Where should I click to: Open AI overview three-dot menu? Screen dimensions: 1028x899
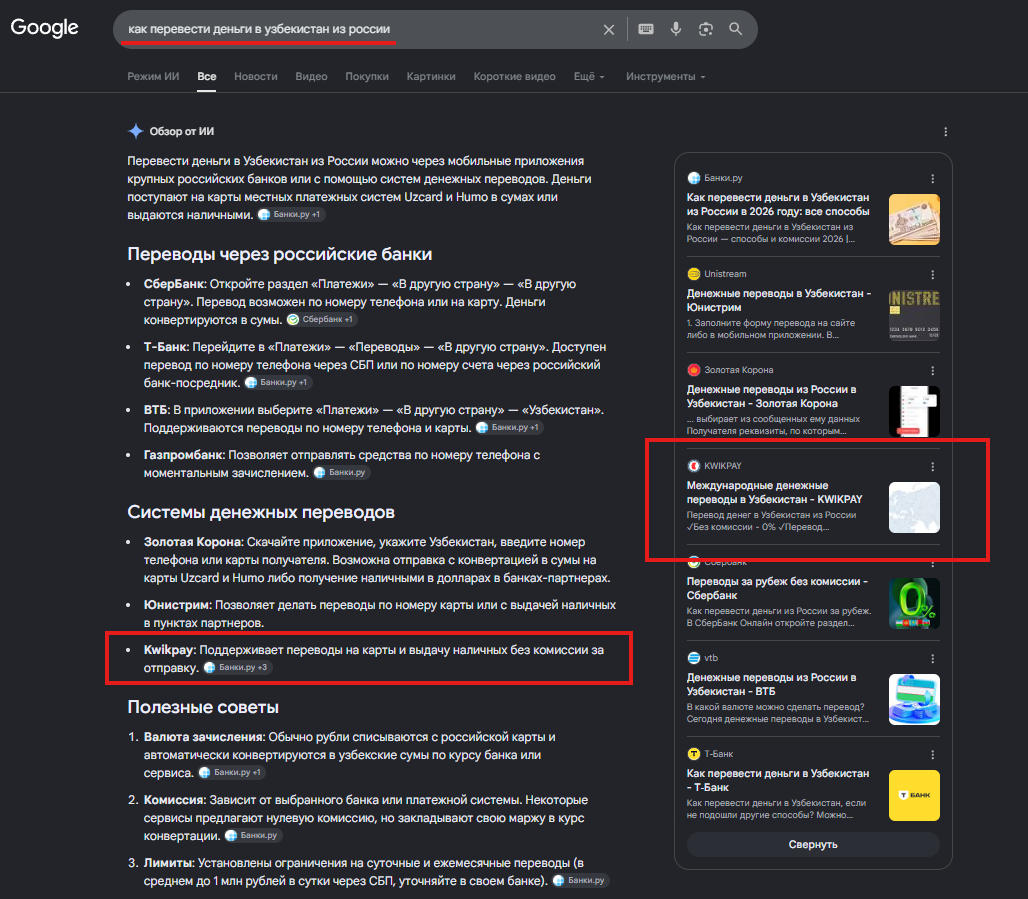[x=945, y=132]
